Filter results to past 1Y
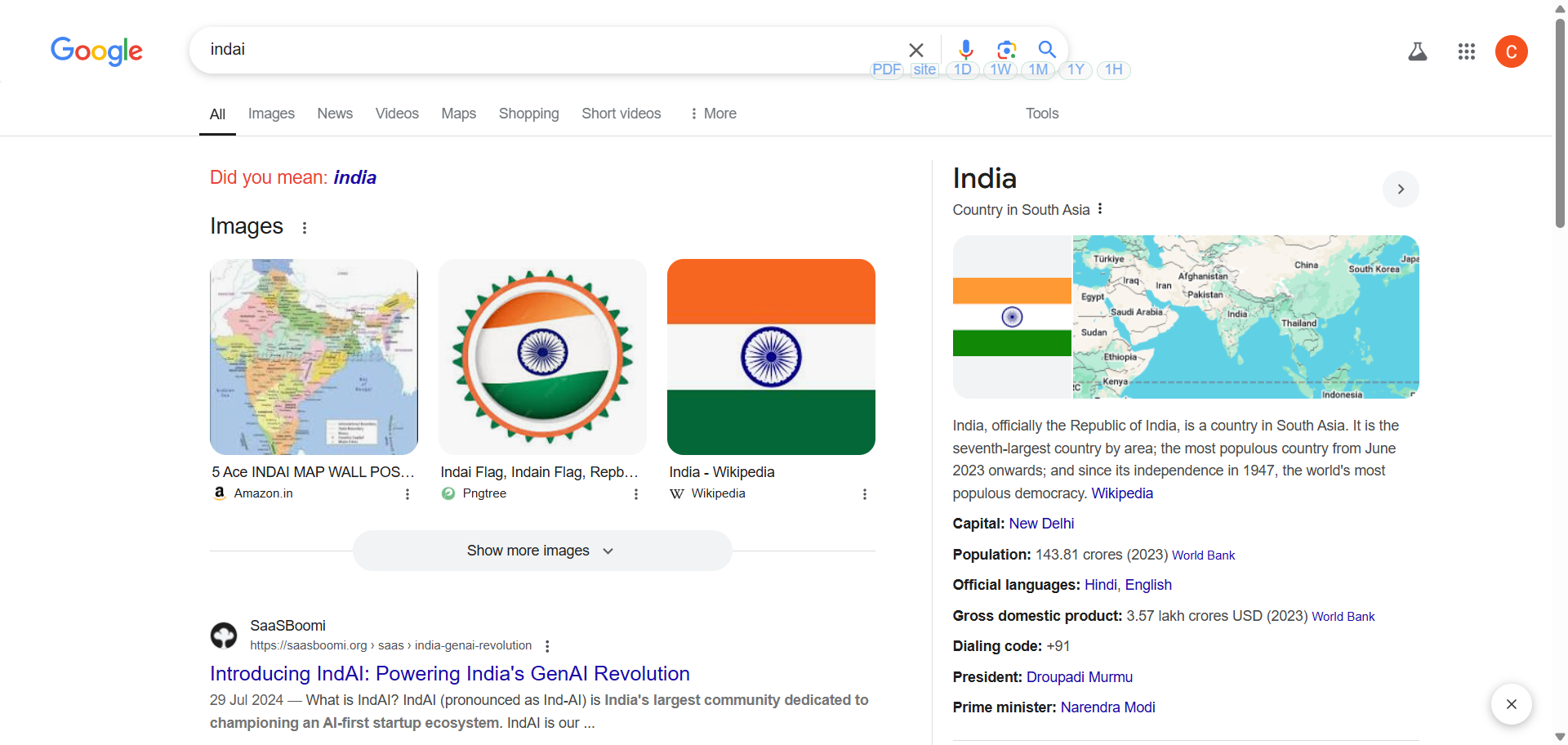 [1076, 69]
